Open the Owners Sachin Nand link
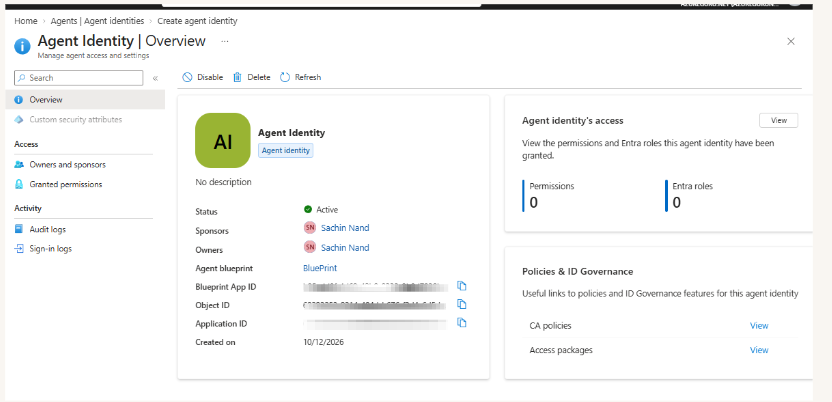This screenshot has height=402, width=832. (345, 248)
